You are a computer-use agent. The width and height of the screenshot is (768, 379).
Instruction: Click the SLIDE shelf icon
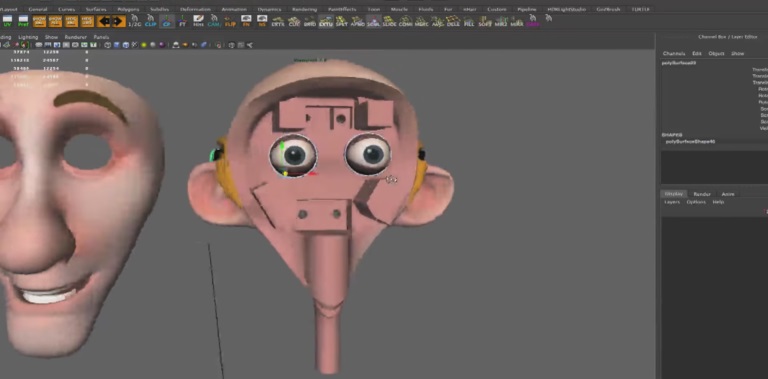click(389, 21)
